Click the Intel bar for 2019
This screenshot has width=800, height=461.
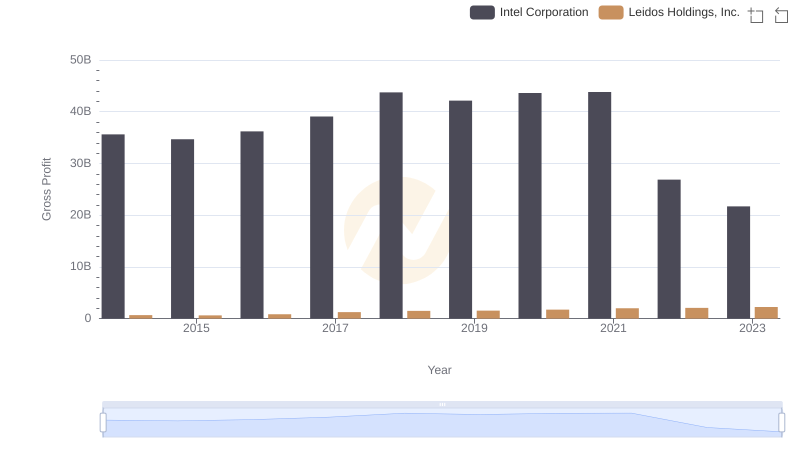point(461,210)
